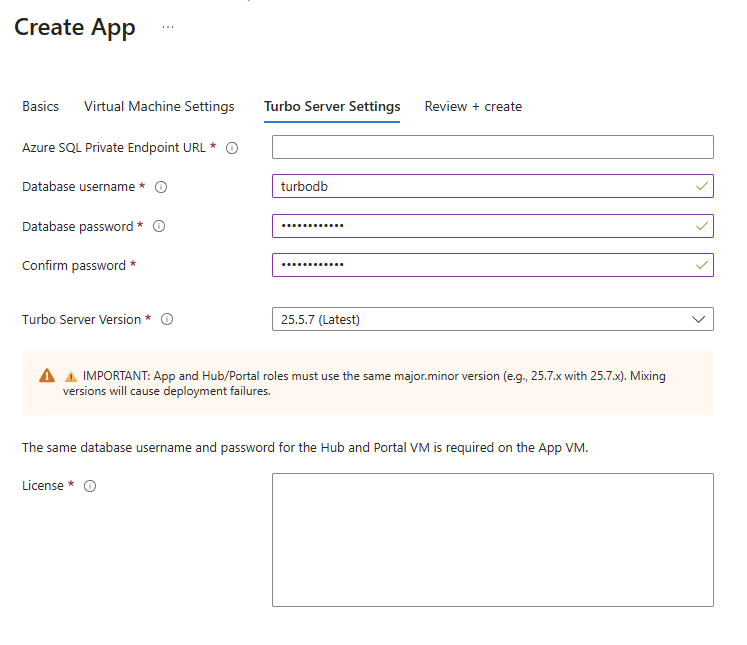
Task: Select the Confirm password input
Action: [x=480, y=265]
